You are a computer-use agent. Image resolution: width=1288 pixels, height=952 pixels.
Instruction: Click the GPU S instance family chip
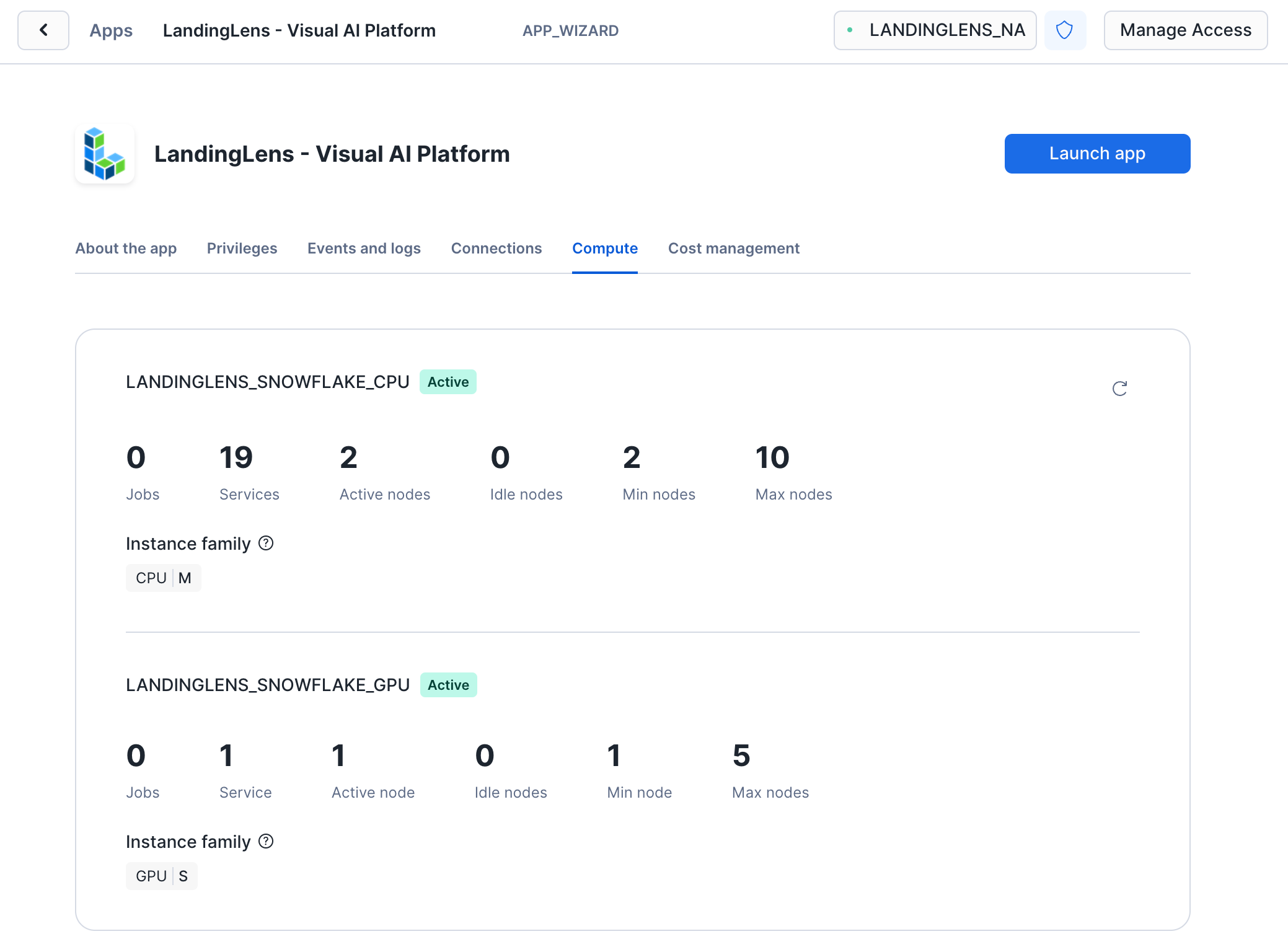[x=161, y=876]
